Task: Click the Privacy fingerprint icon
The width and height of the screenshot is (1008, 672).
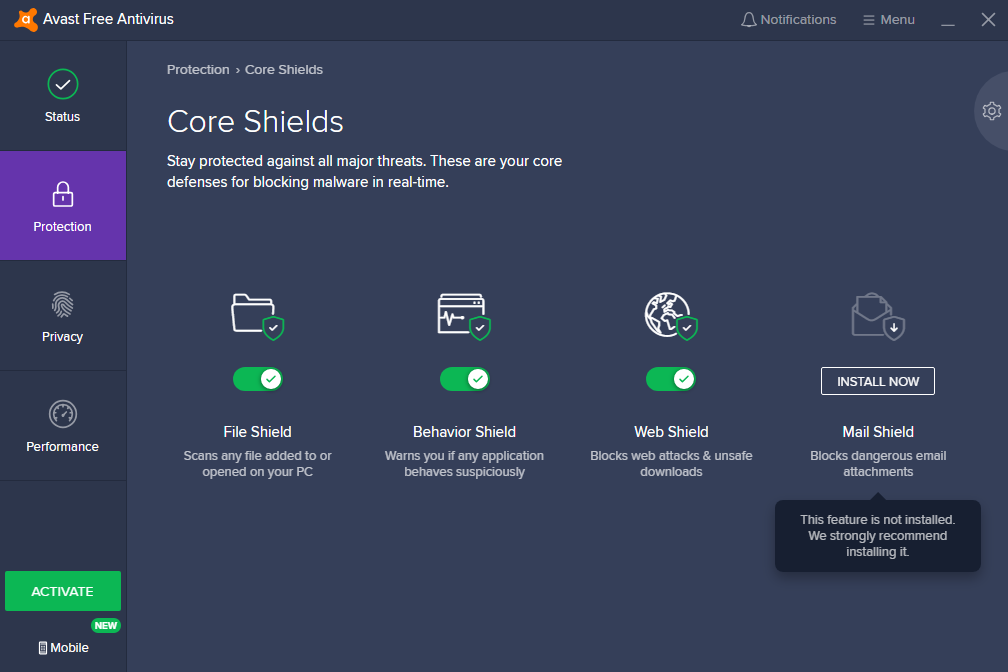Action: click(x=63, y=304)
